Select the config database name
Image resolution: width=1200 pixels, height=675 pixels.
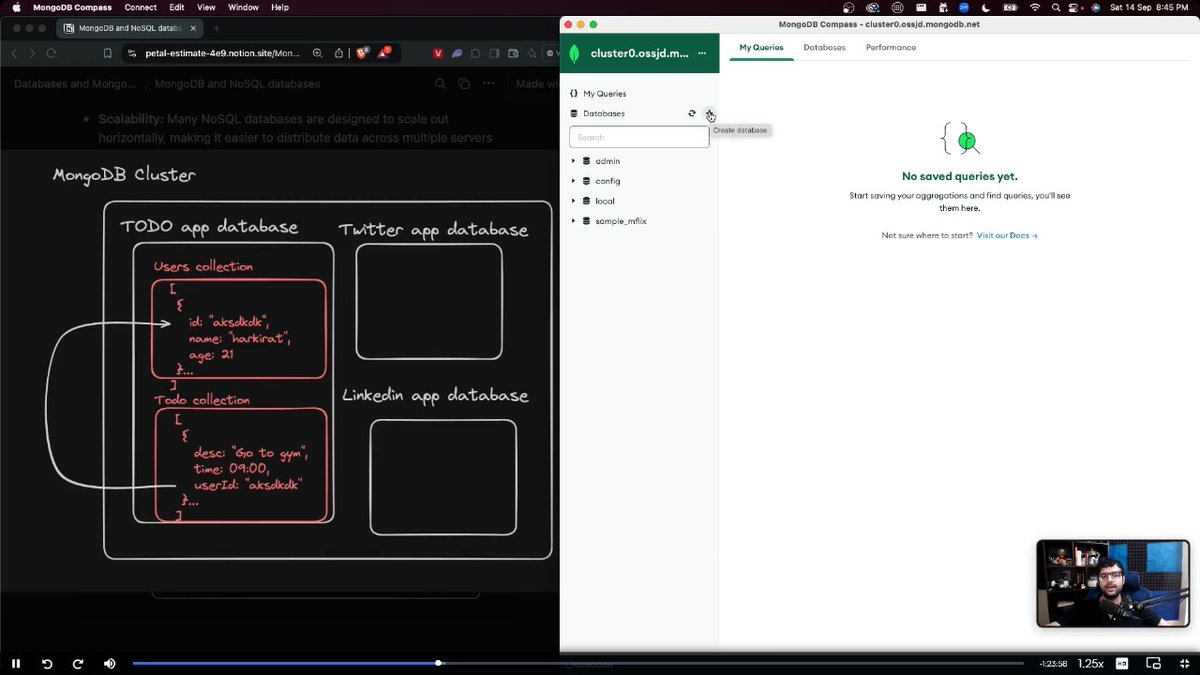coord(608,181)
